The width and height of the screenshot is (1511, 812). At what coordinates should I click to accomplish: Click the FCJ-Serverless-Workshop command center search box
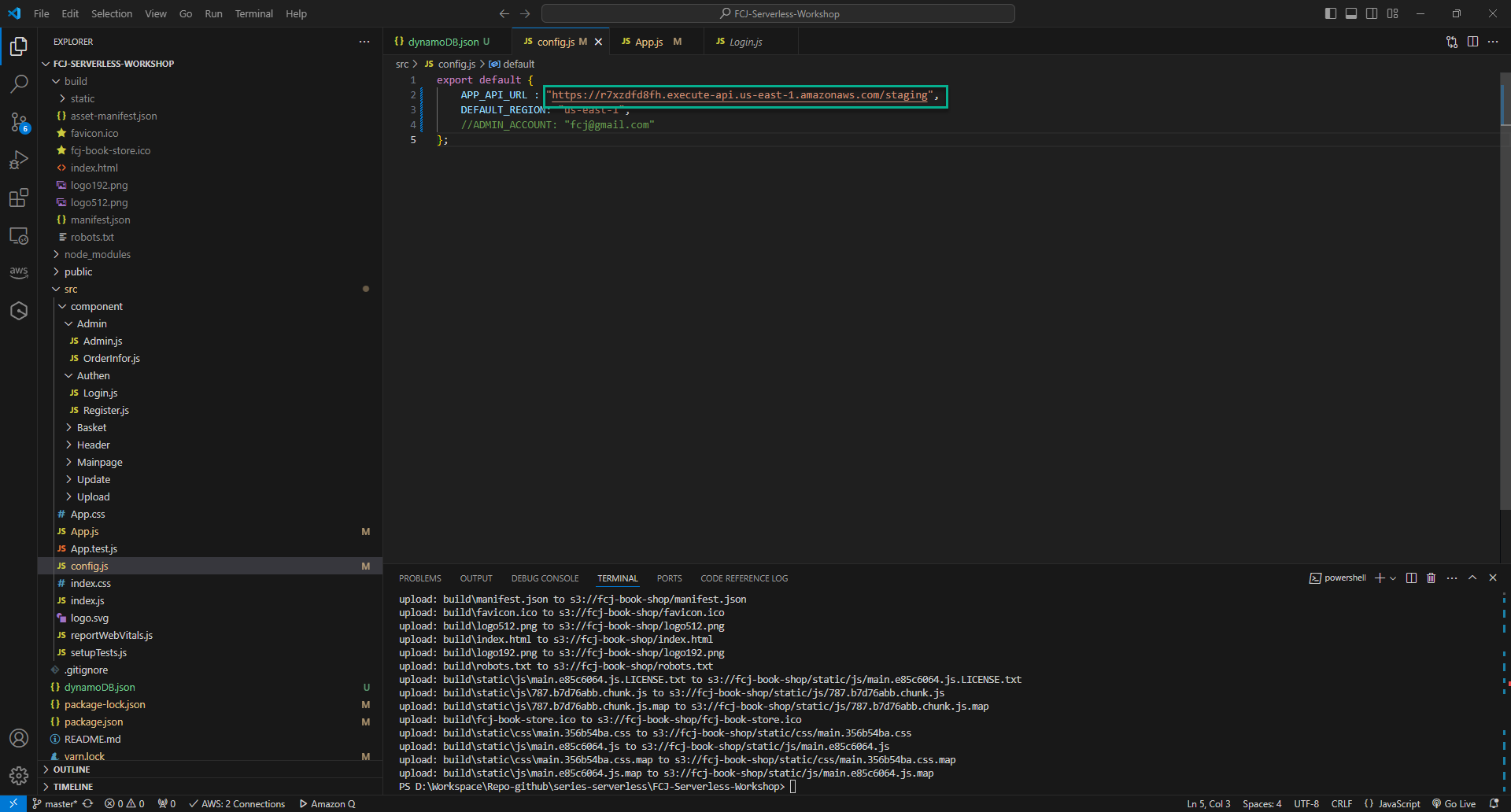tap(778, 13)
